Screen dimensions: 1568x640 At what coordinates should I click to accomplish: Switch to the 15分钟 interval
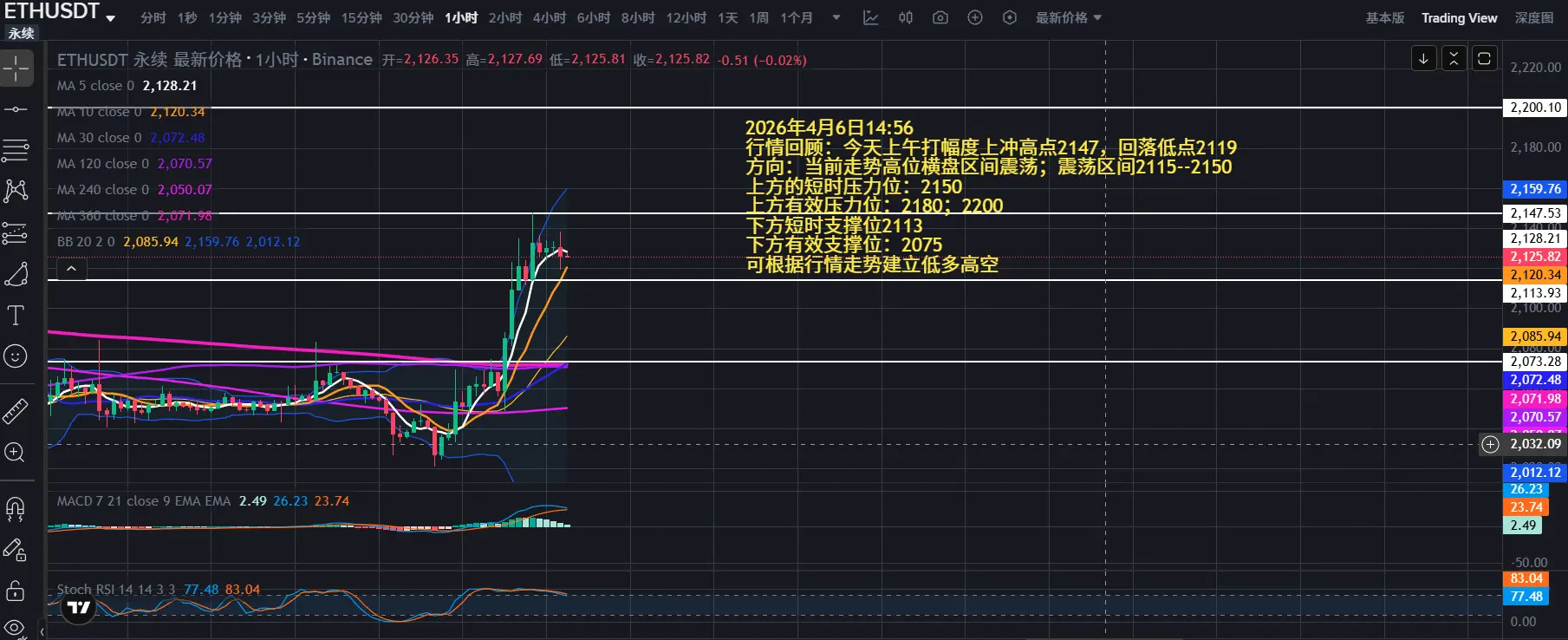361,17
